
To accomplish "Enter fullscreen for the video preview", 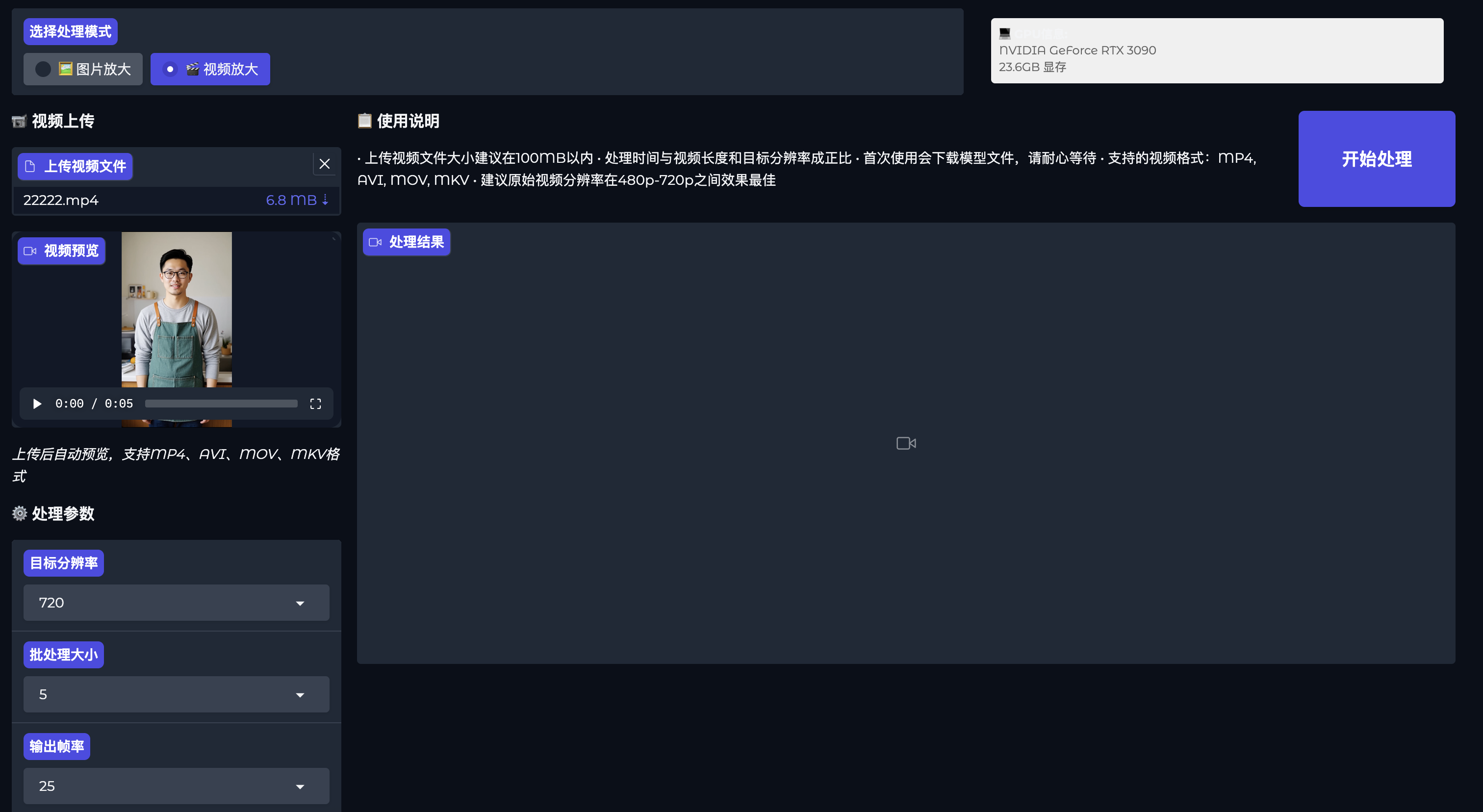I will pos(315,404).
